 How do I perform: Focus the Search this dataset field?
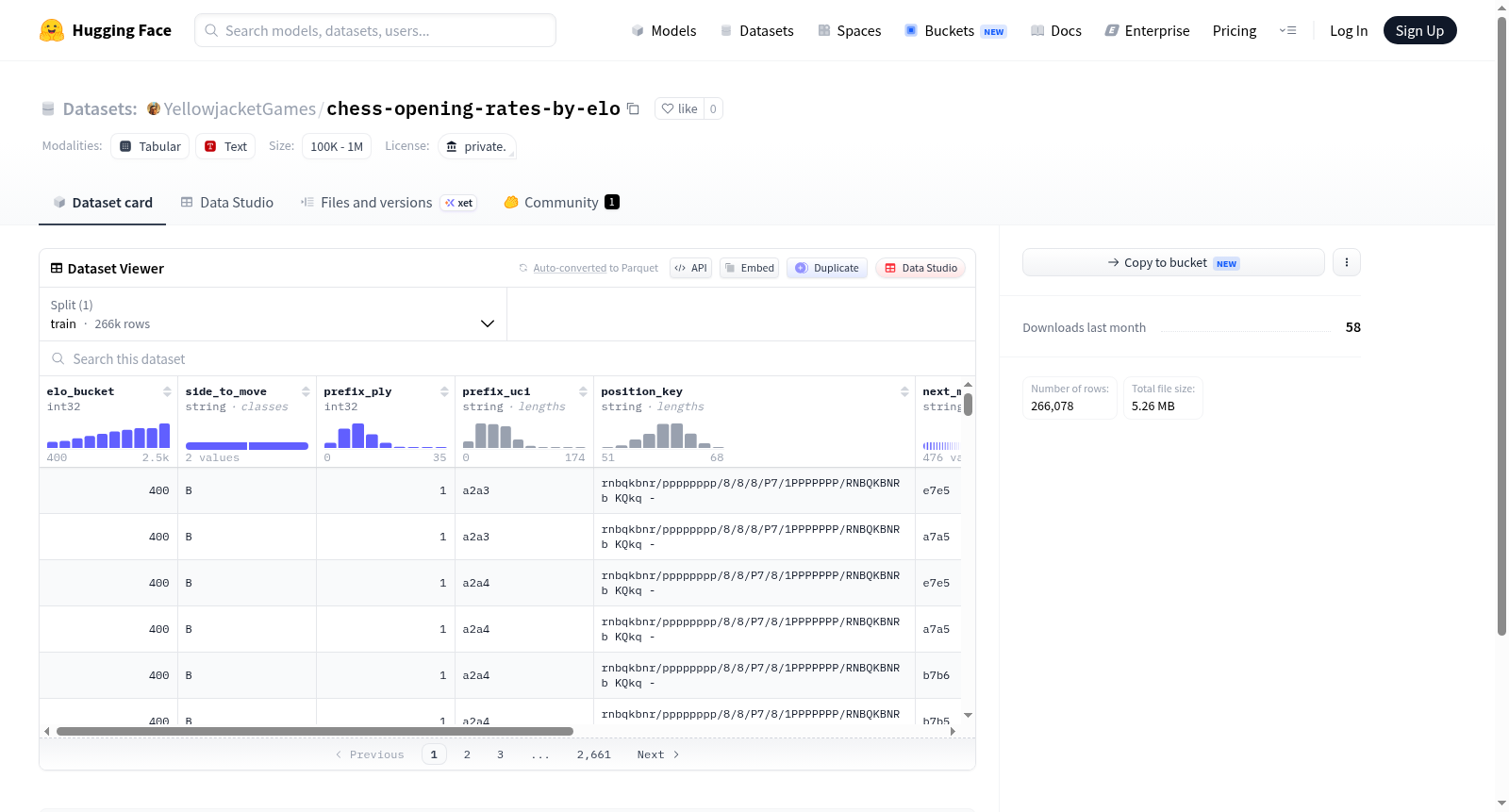(507, 358)
